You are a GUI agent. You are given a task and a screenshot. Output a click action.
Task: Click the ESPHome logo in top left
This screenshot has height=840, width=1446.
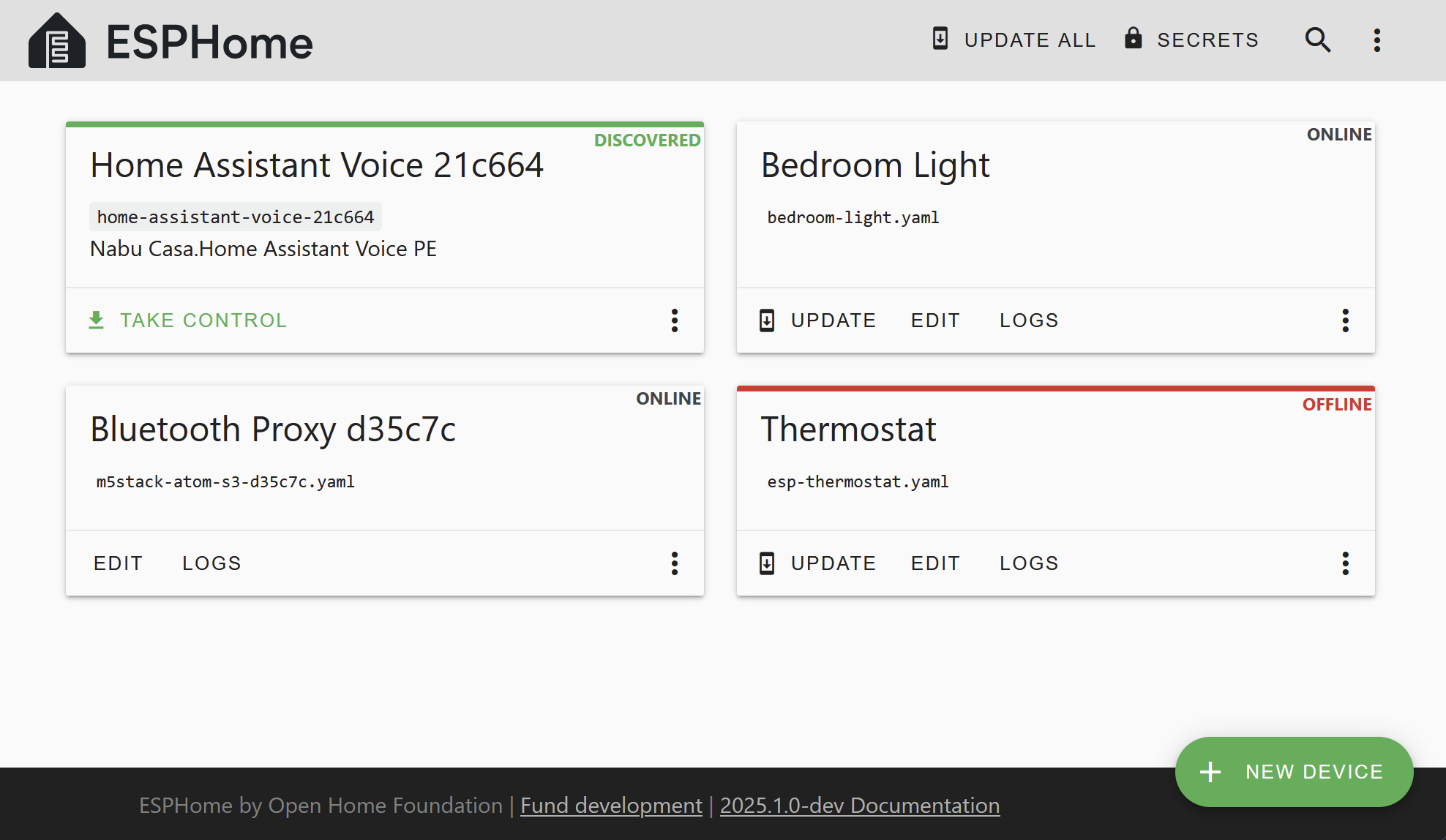click(55, 41)
